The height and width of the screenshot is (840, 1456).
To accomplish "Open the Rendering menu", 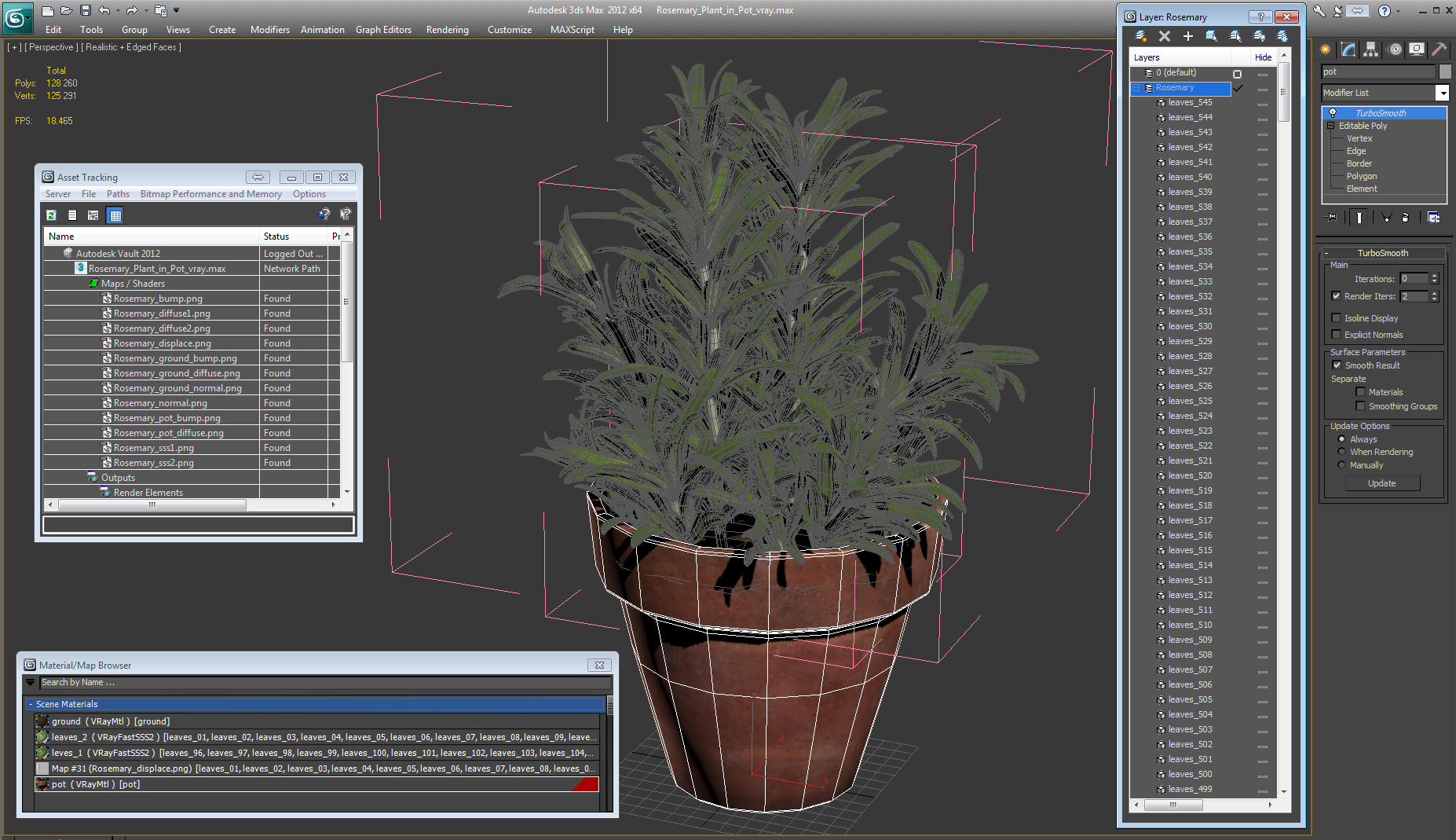I will click(x=447, y=30).
